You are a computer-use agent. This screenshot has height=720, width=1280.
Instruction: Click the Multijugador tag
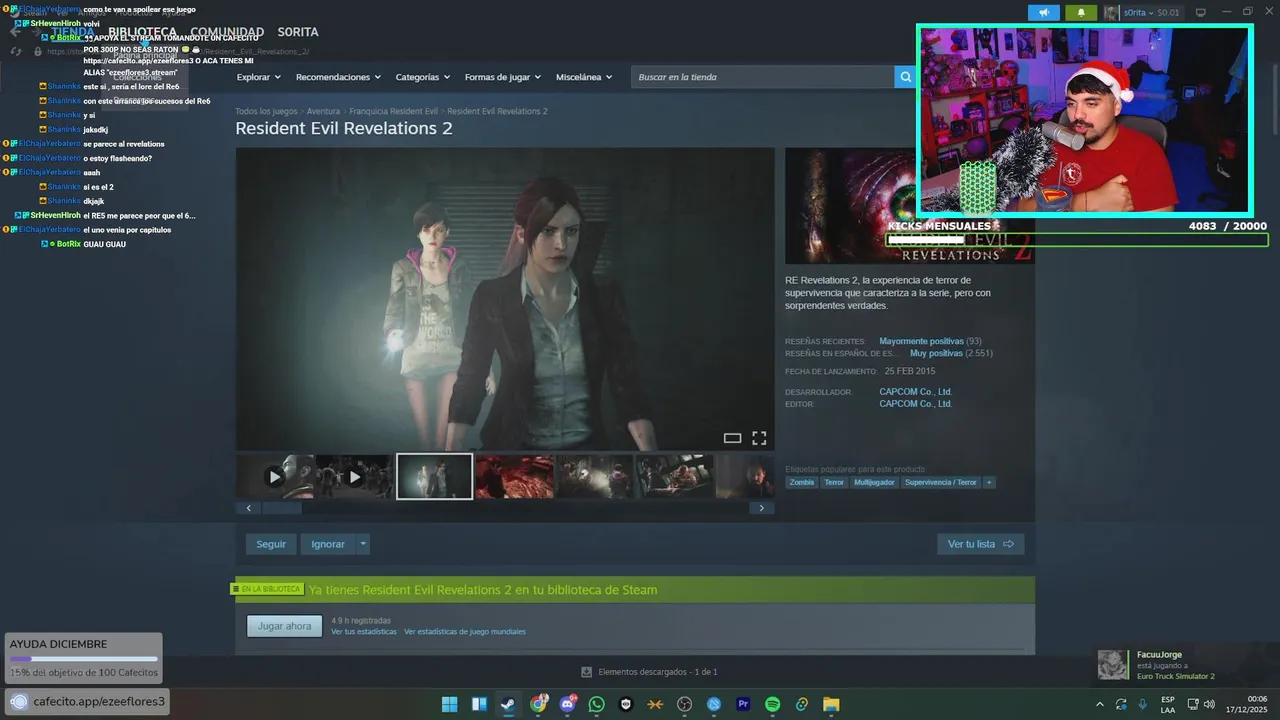[x=874, y=482]
